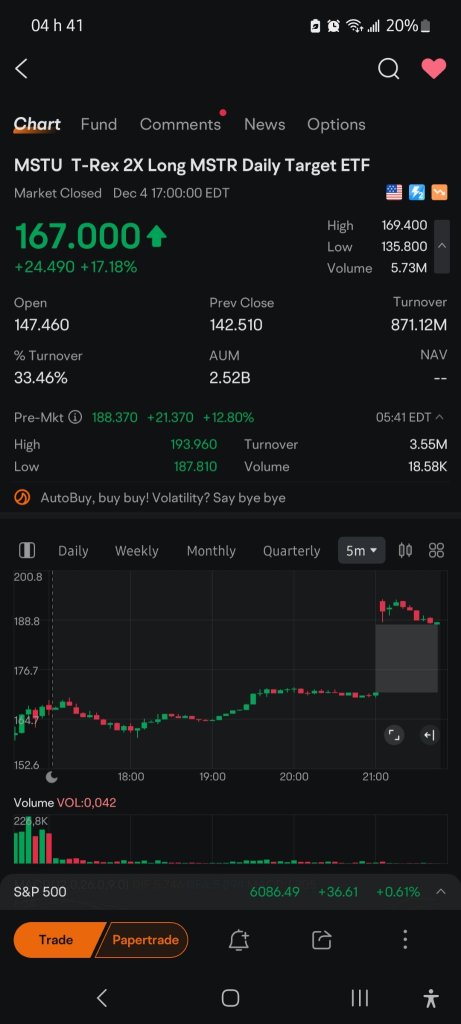Screen dimensions: 461x1024
Task: Expand chart to fullscreen view
Action: click(x=394, y=735)
